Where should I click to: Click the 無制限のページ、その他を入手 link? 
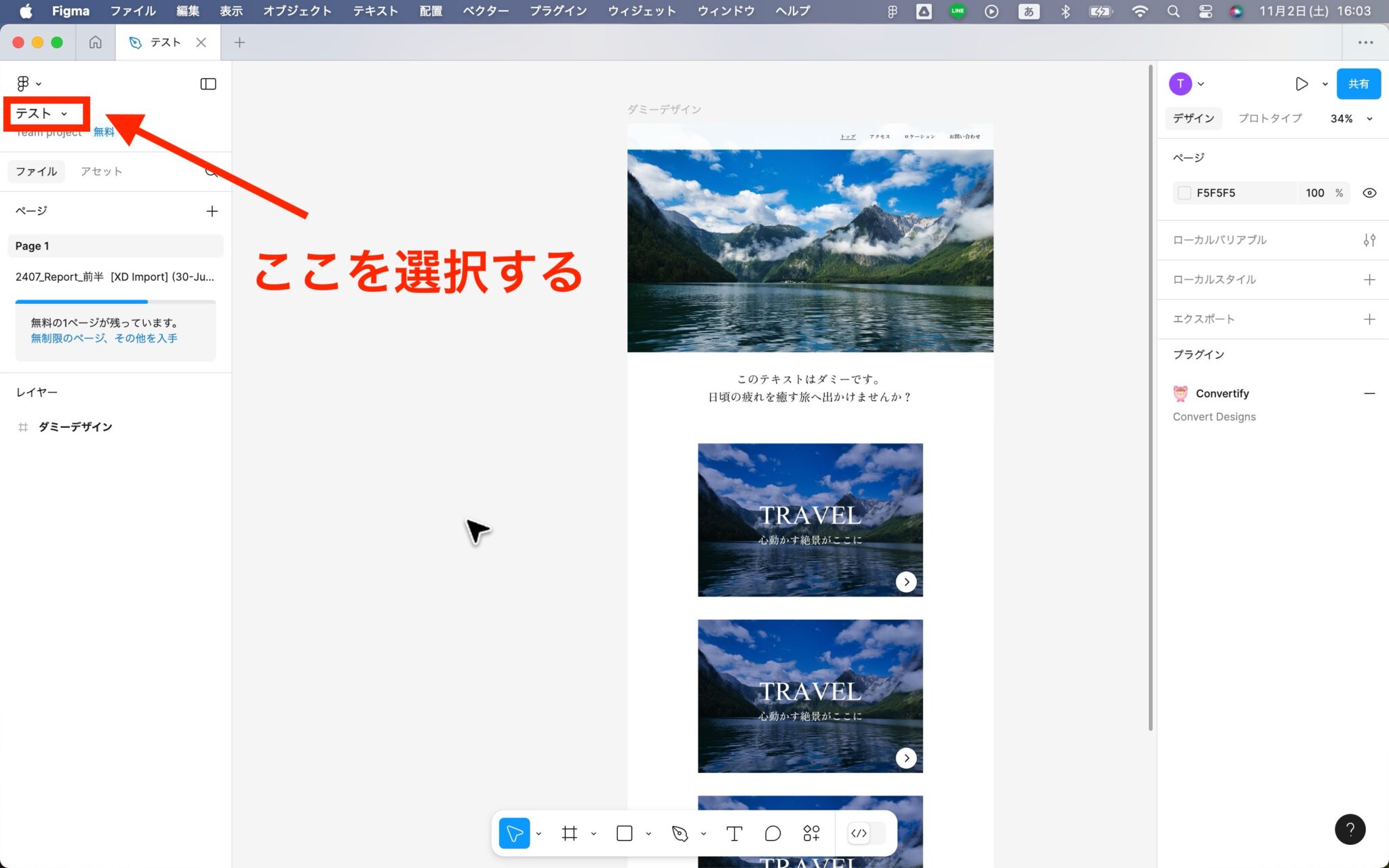coord(104,338)
